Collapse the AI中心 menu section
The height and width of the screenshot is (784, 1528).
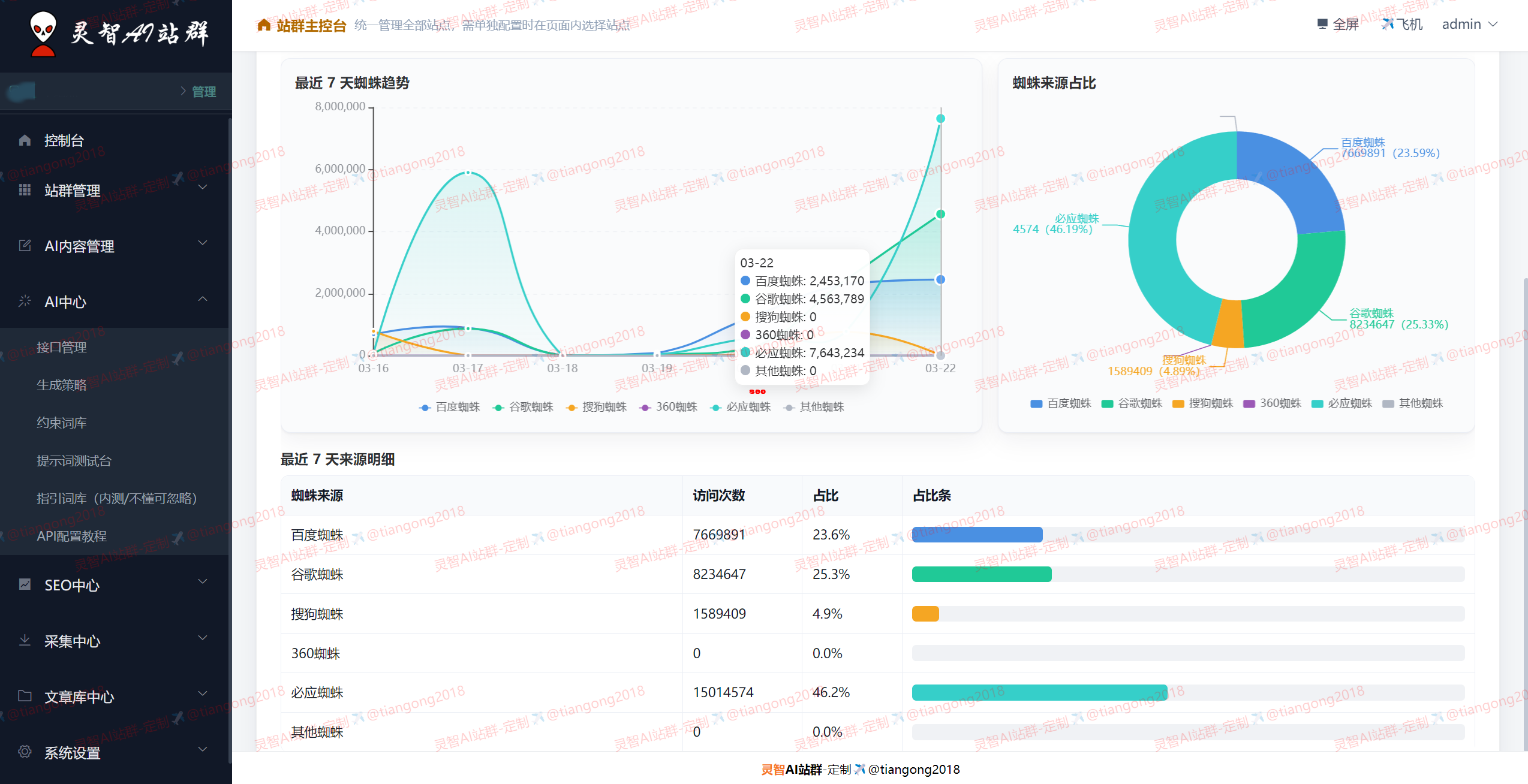(x=203, y=299)
